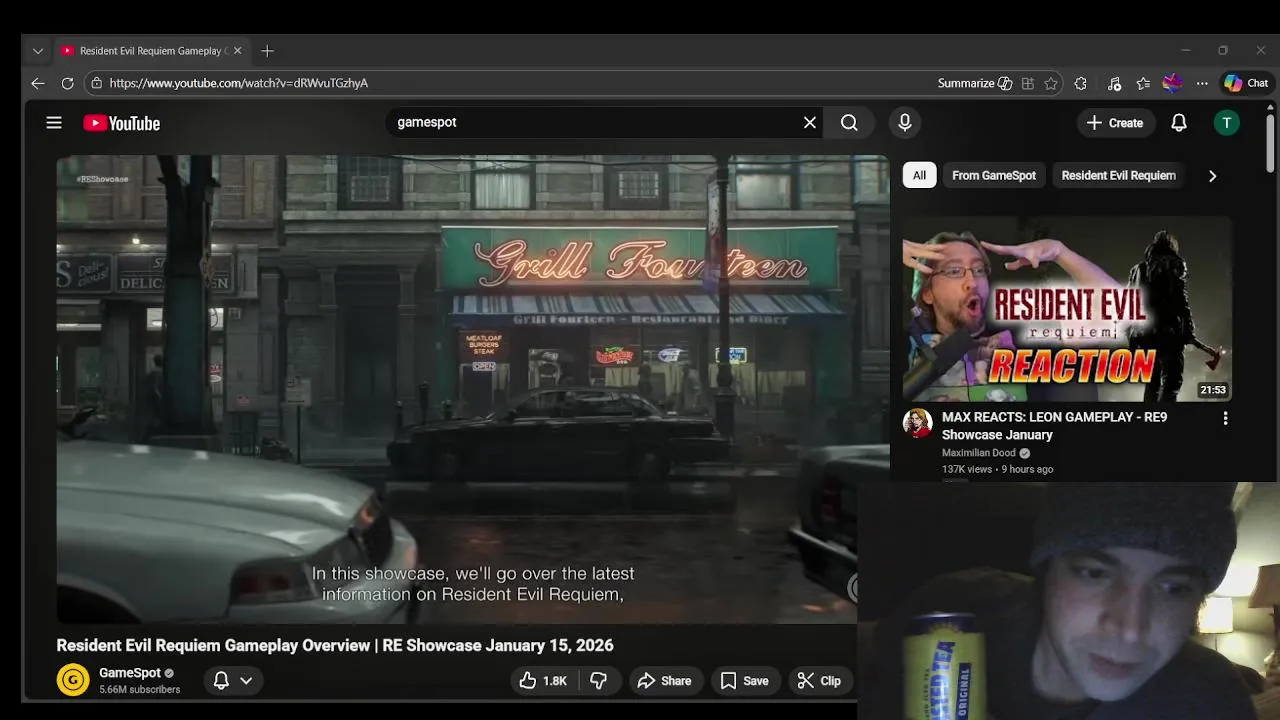Viewport: 1280px width, 720px height.
Task: Visit Maximilian Dood channel name link
Action: [x=978, y=453]
